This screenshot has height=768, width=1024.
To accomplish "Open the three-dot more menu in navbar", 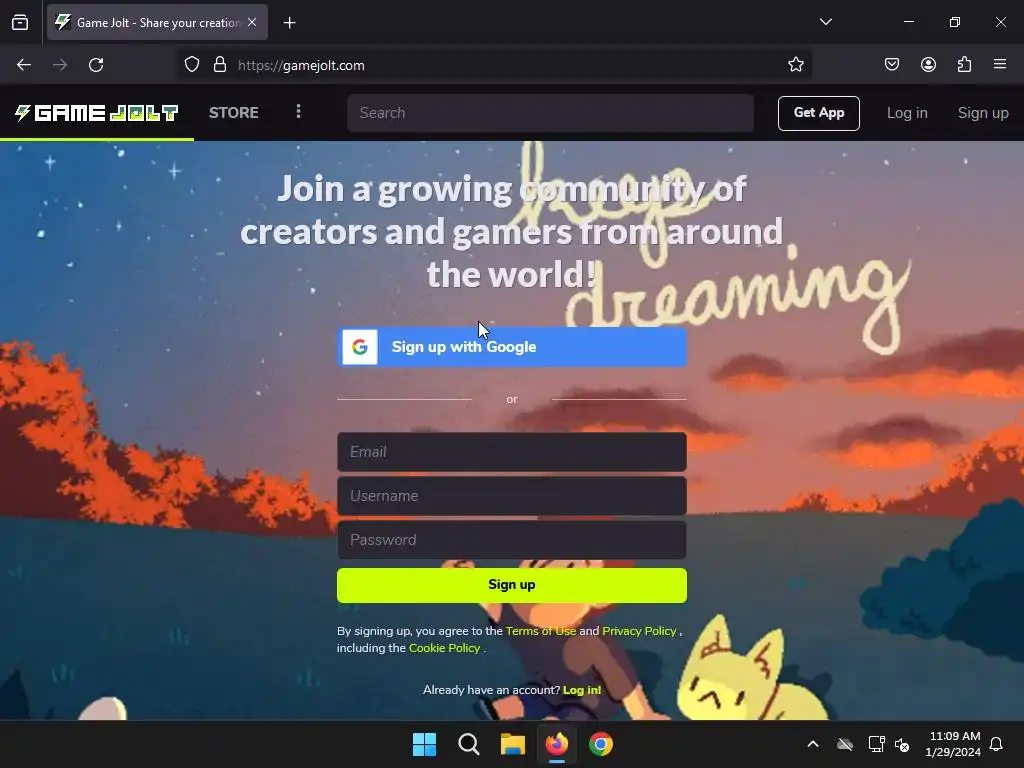I will tap(298, 112).
